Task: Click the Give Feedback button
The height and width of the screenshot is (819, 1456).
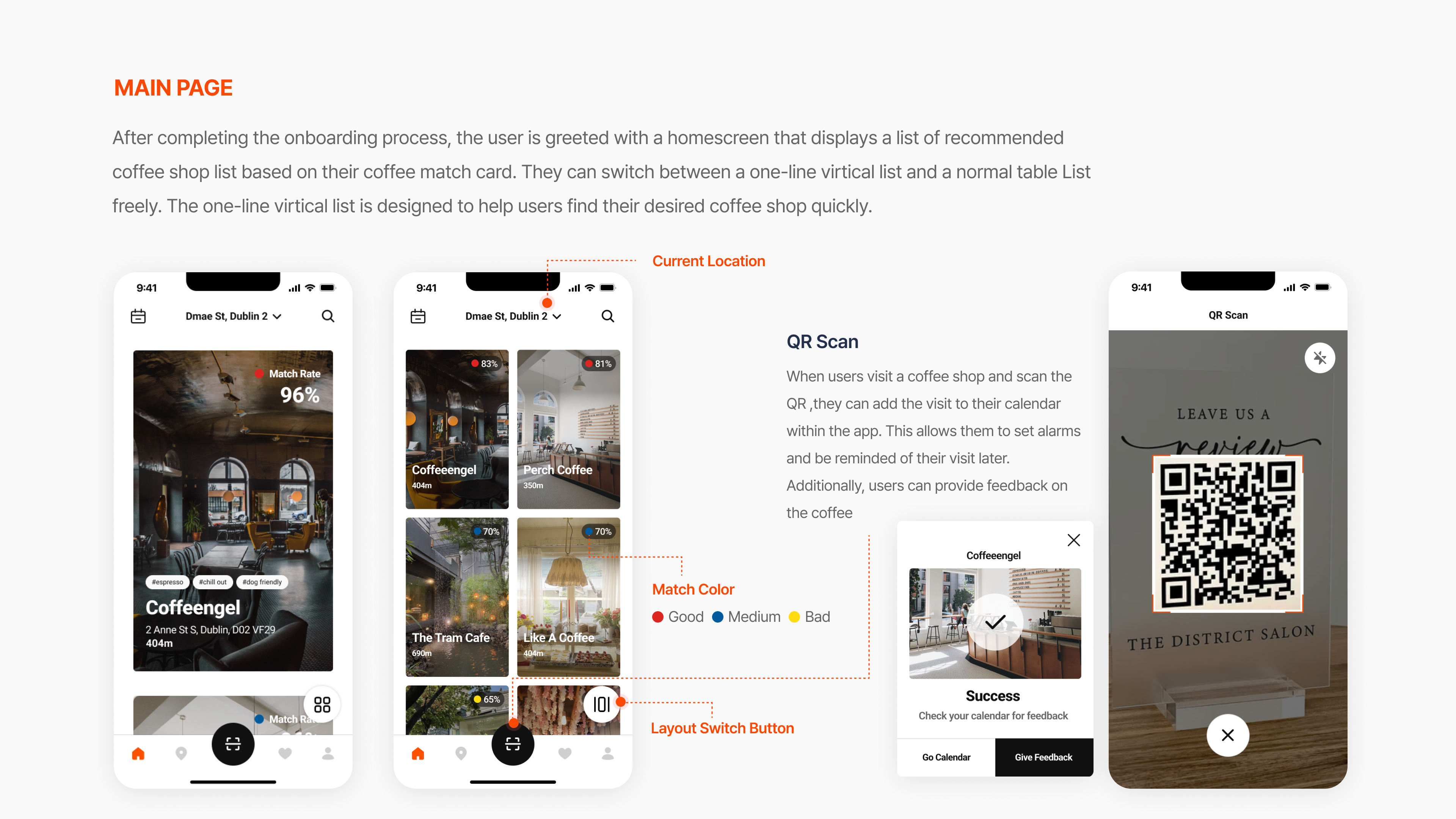Action: 1044,758
